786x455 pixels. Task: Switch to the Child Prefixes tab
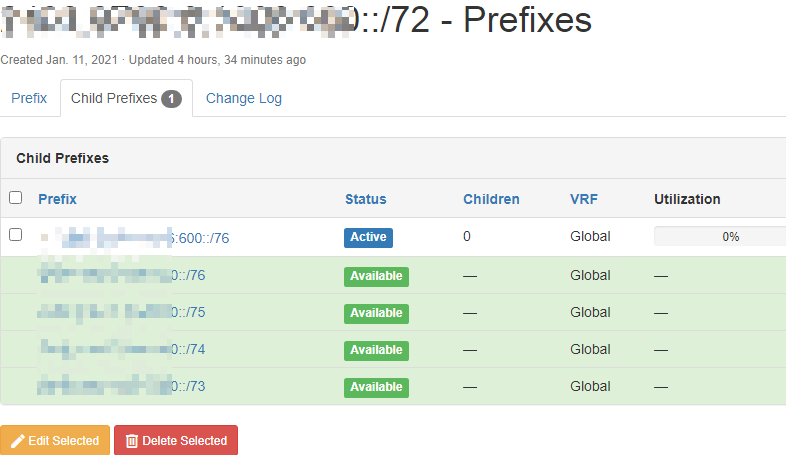126,98
